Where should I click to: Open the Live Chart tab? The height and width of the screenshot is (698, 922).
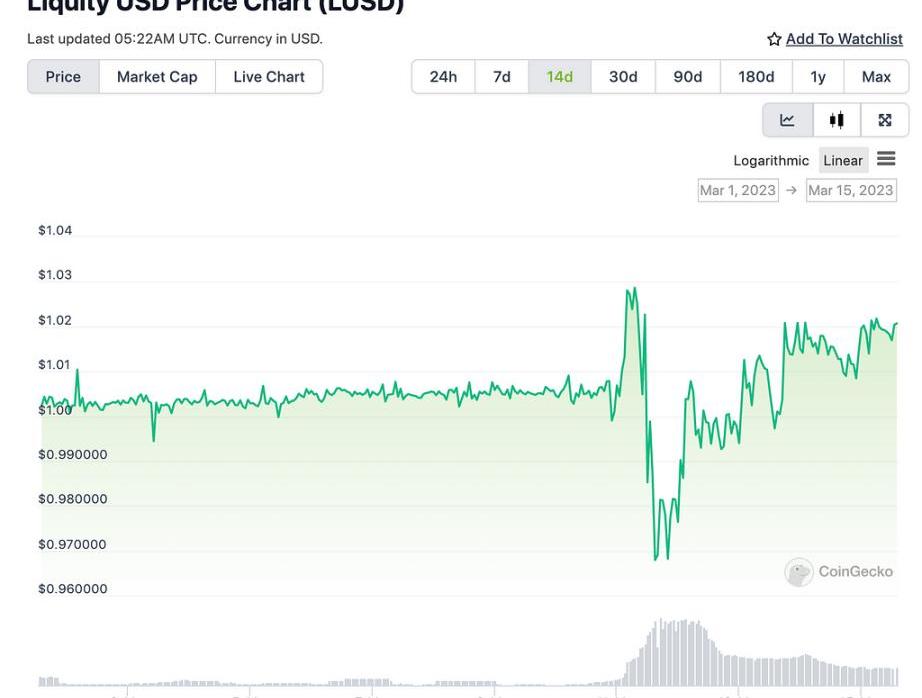(269, 77)
